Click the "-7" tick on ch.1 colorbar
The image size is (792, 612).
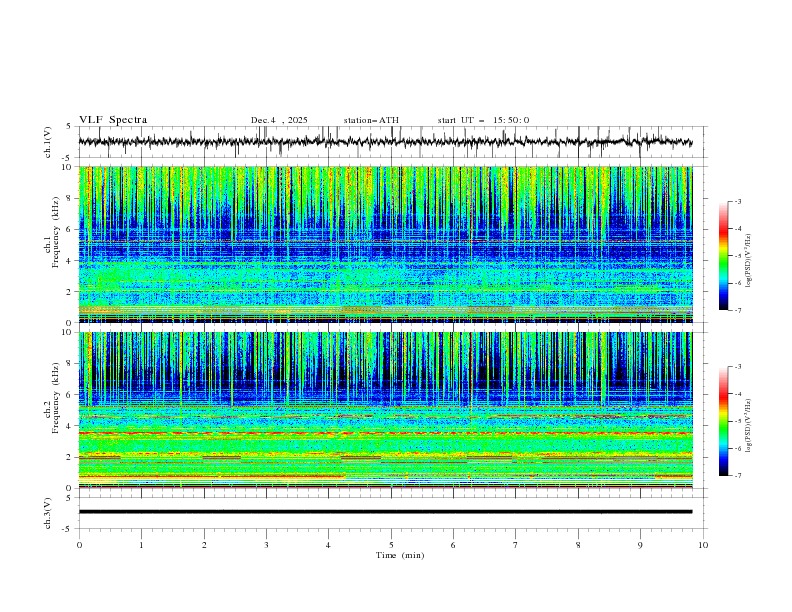point(738,310)
